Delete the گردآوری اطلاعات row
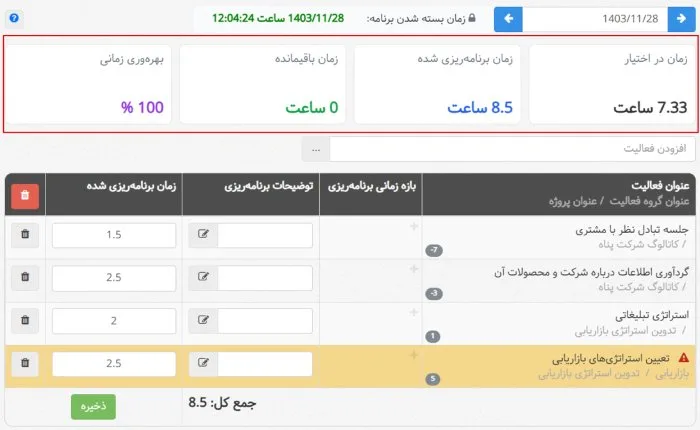The height and width of the screenshot is (430, 700). point(25,278)
